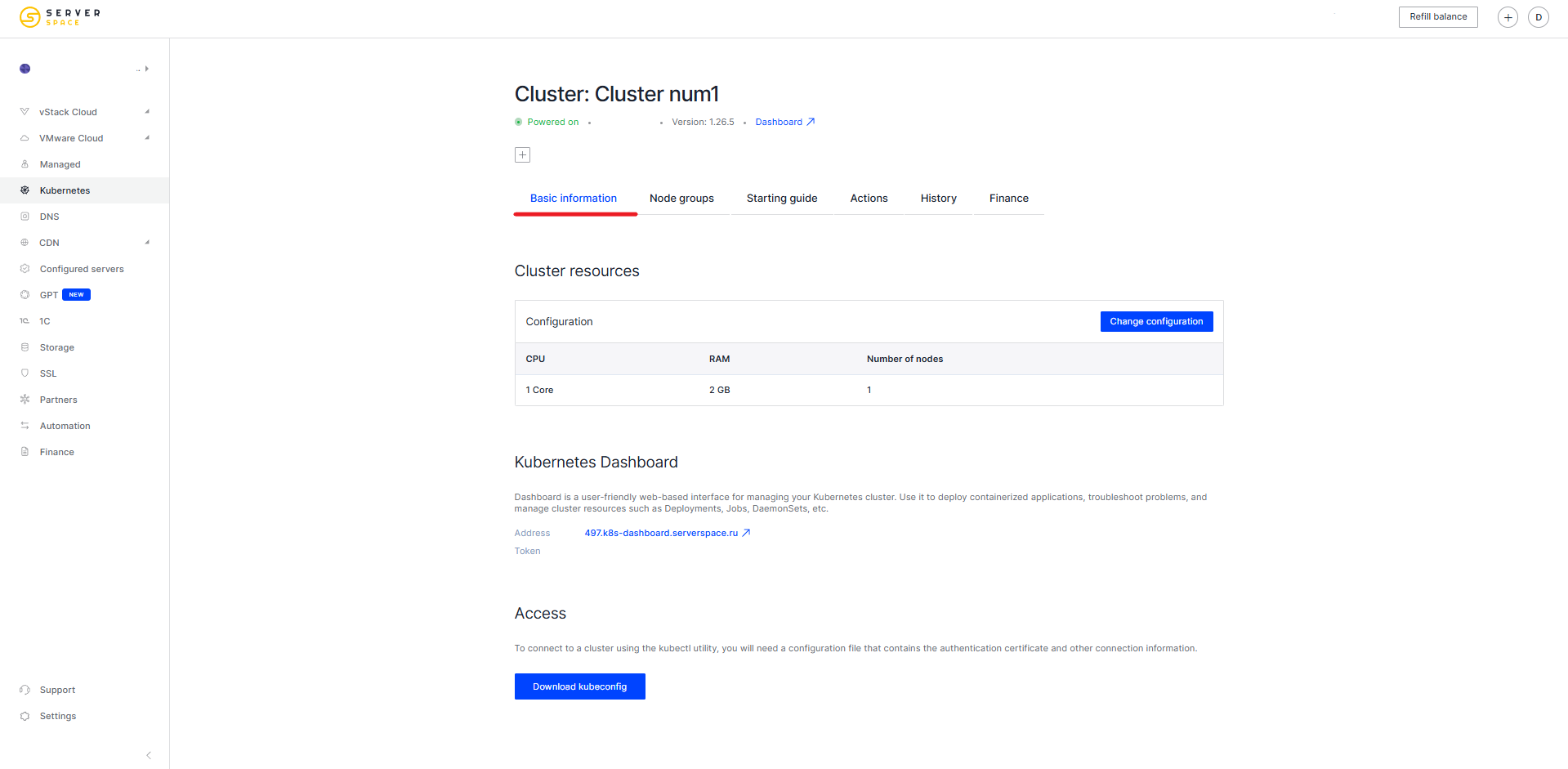This screenshot has width=1568, height=769.
Task: Click the Configured servers icon
Action: pos(25,269)
